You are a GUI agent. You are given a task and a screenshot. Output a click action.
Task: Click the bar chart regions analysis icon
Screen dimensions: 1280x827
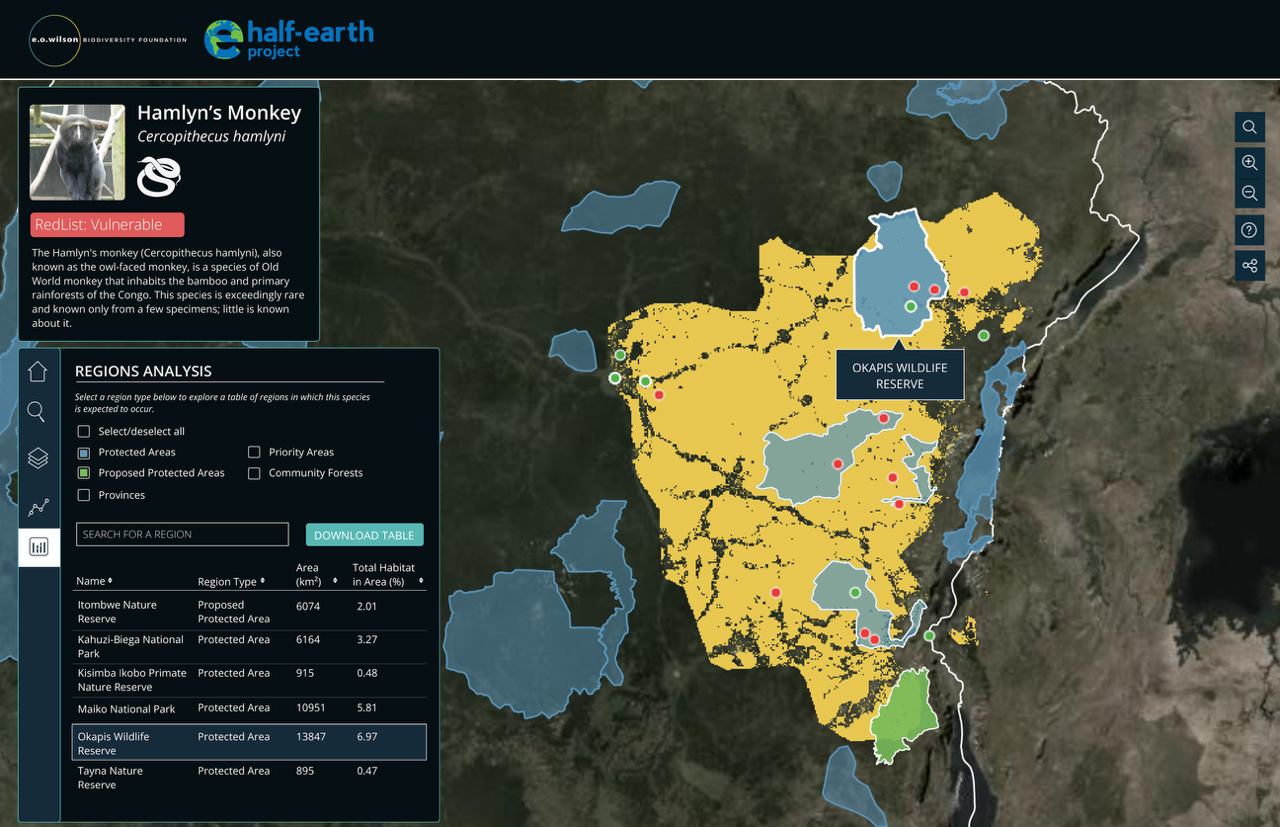[x=39, y=547]
